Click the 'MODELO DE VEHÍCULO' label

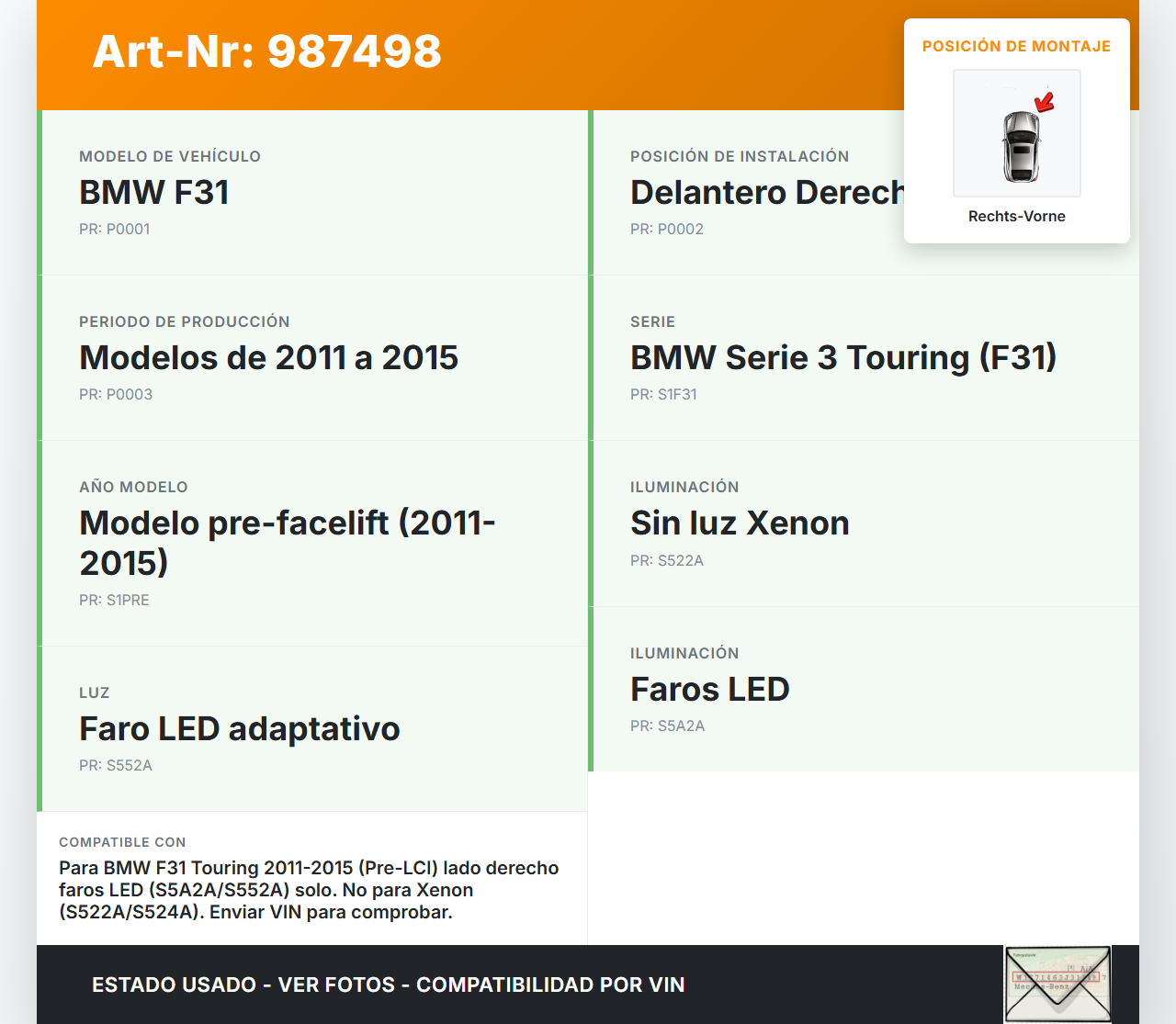point(170,156)
